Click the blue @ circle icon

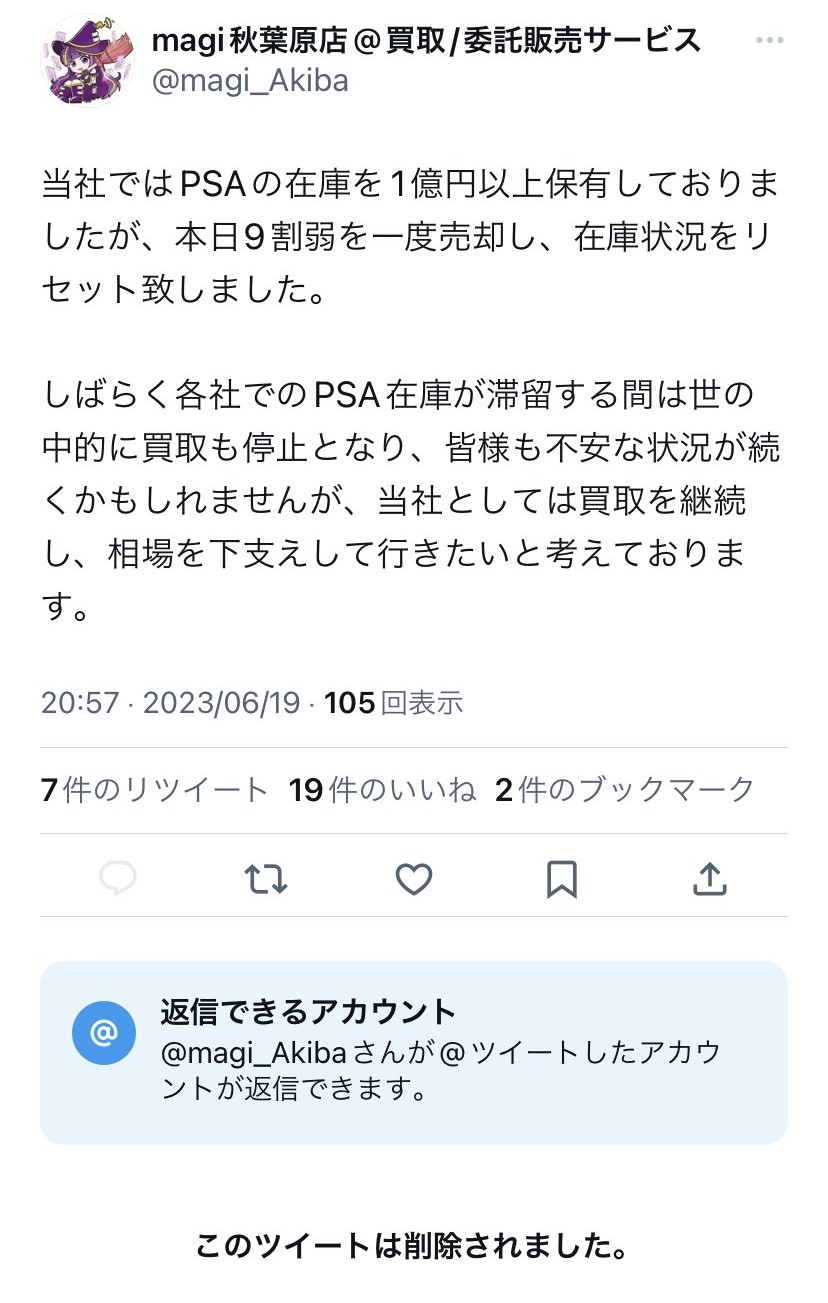[x=104, y=1032]
